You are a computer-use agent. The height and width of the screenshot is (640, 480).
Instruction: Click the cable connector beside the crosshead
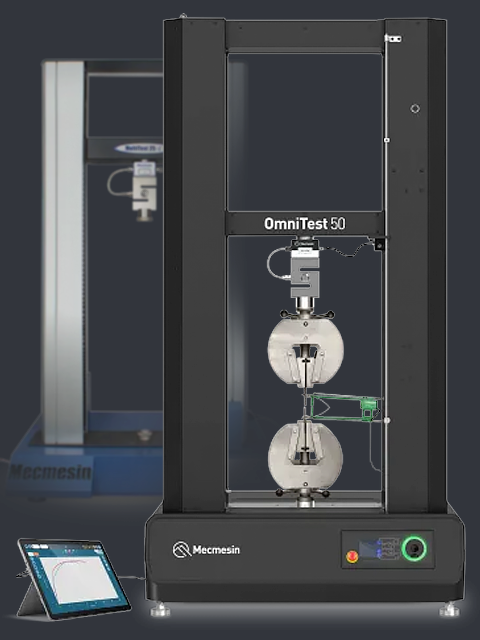pos(379,245)
